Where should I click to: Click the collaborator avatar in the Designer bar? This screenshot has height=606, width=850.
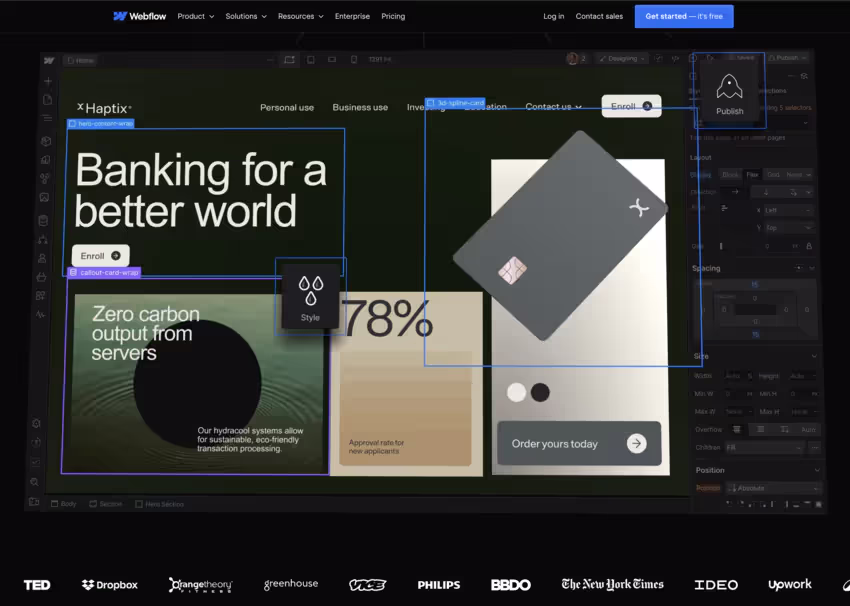pos(572,59)
